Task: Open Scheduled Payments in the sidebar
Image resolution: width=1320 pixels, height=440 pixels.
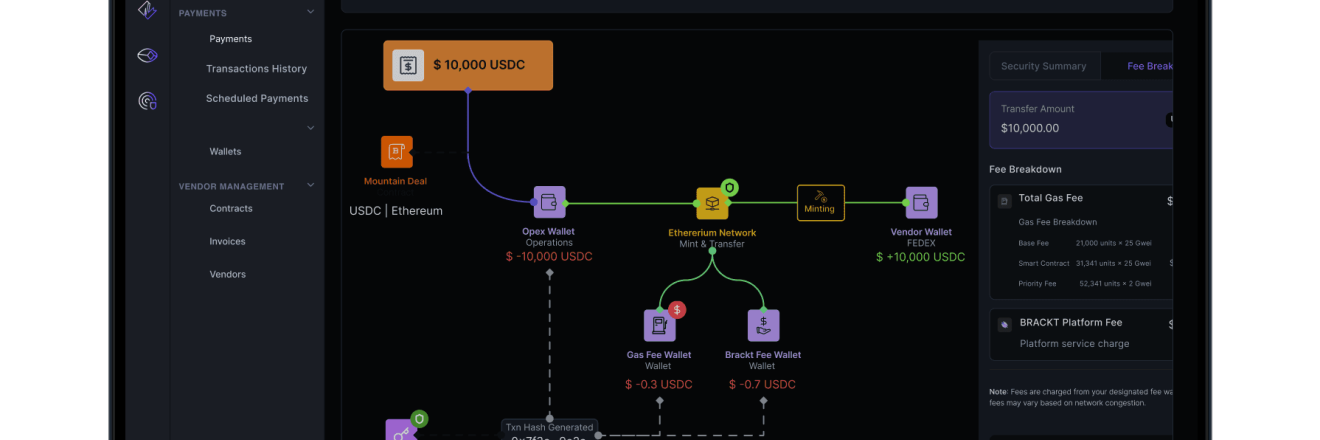Action: tap(257, 99)
